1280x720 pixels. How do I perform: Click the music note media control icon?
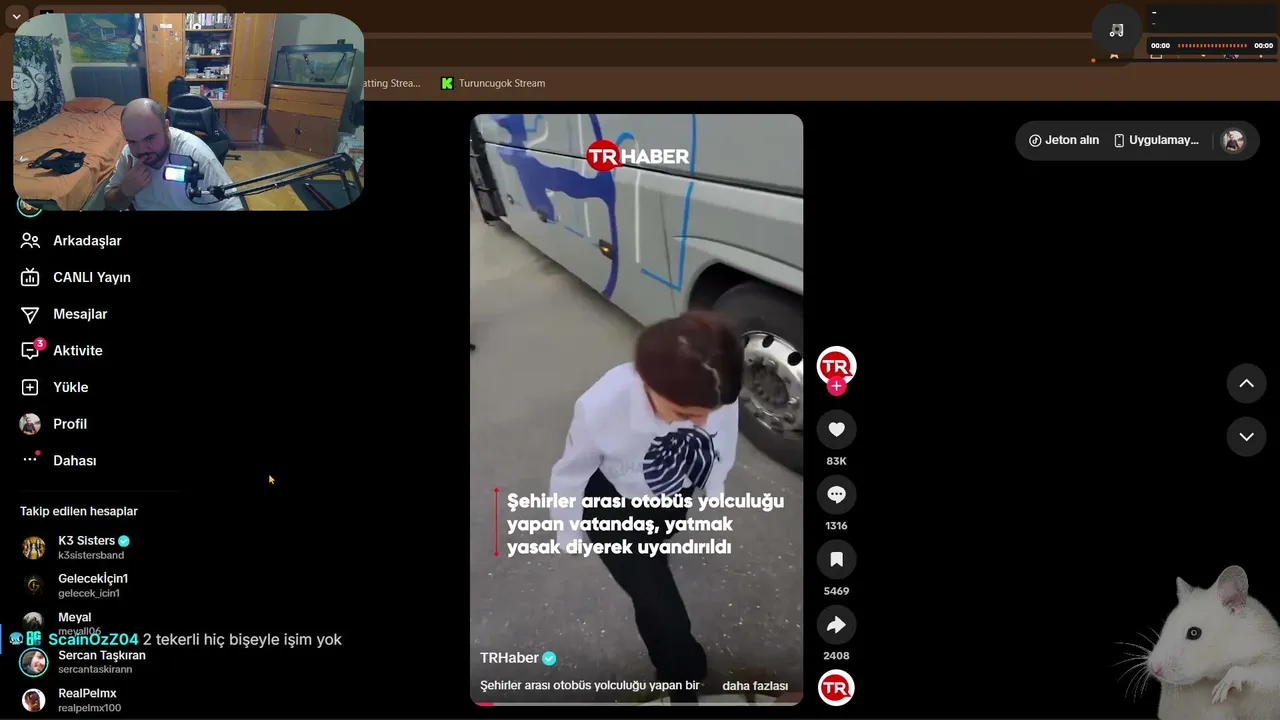1117,30
